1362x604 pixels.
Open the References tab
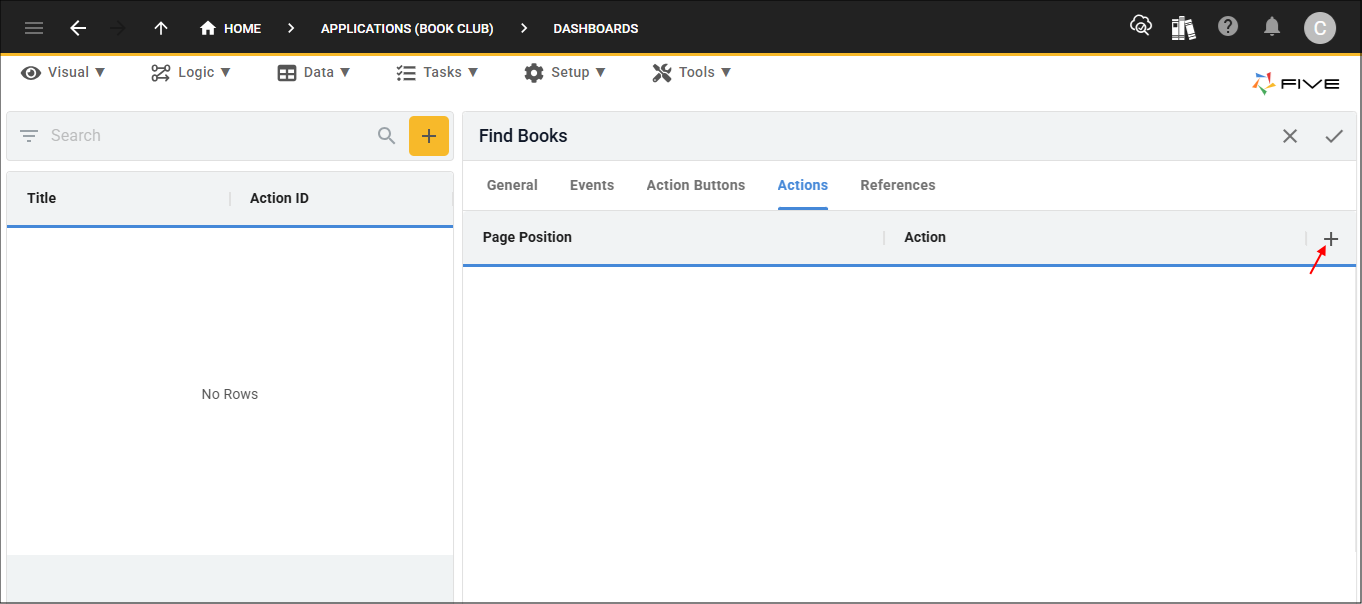tap(897, 185)
